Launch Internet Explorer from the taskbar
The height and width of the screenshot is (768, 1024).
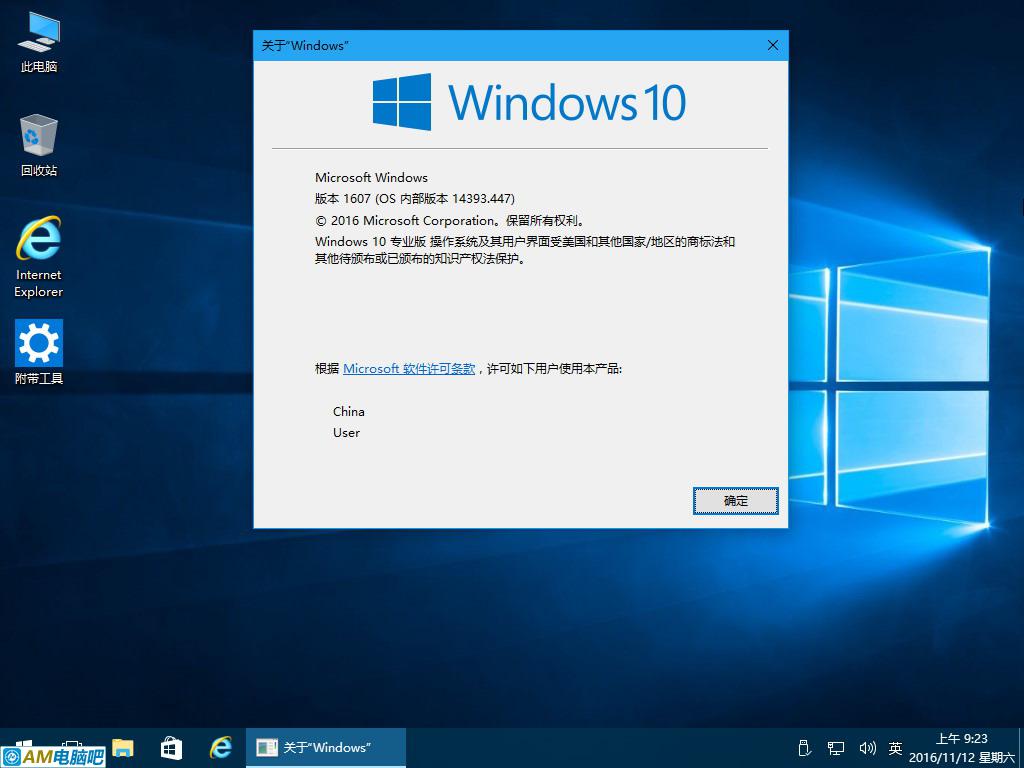(x=221, y=748)
